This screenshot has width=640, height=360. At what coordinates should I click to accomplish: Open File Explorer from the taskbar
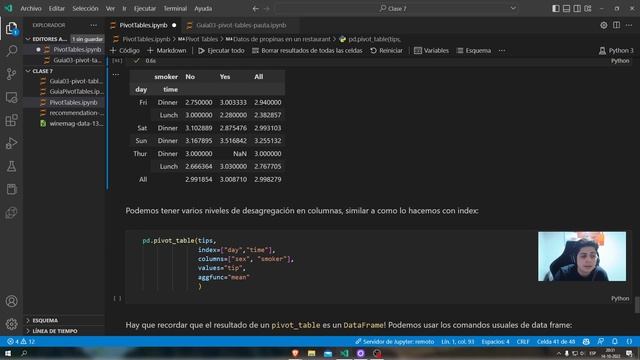(x=311, y=353)
